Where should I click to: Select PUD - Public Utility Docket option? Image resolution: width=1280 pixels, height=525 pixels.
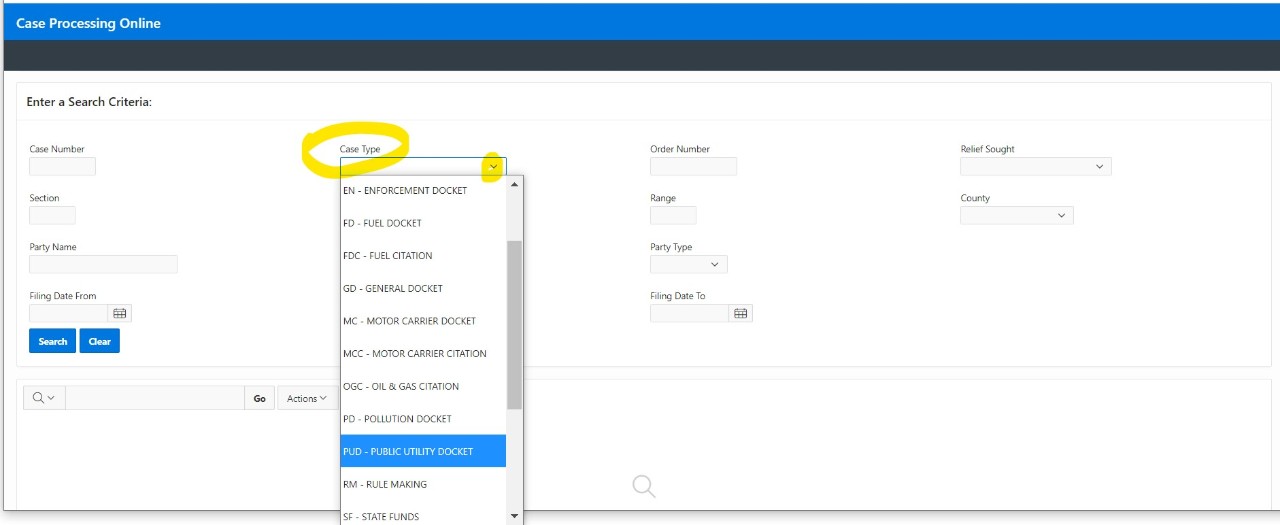(x=422, y=451)
